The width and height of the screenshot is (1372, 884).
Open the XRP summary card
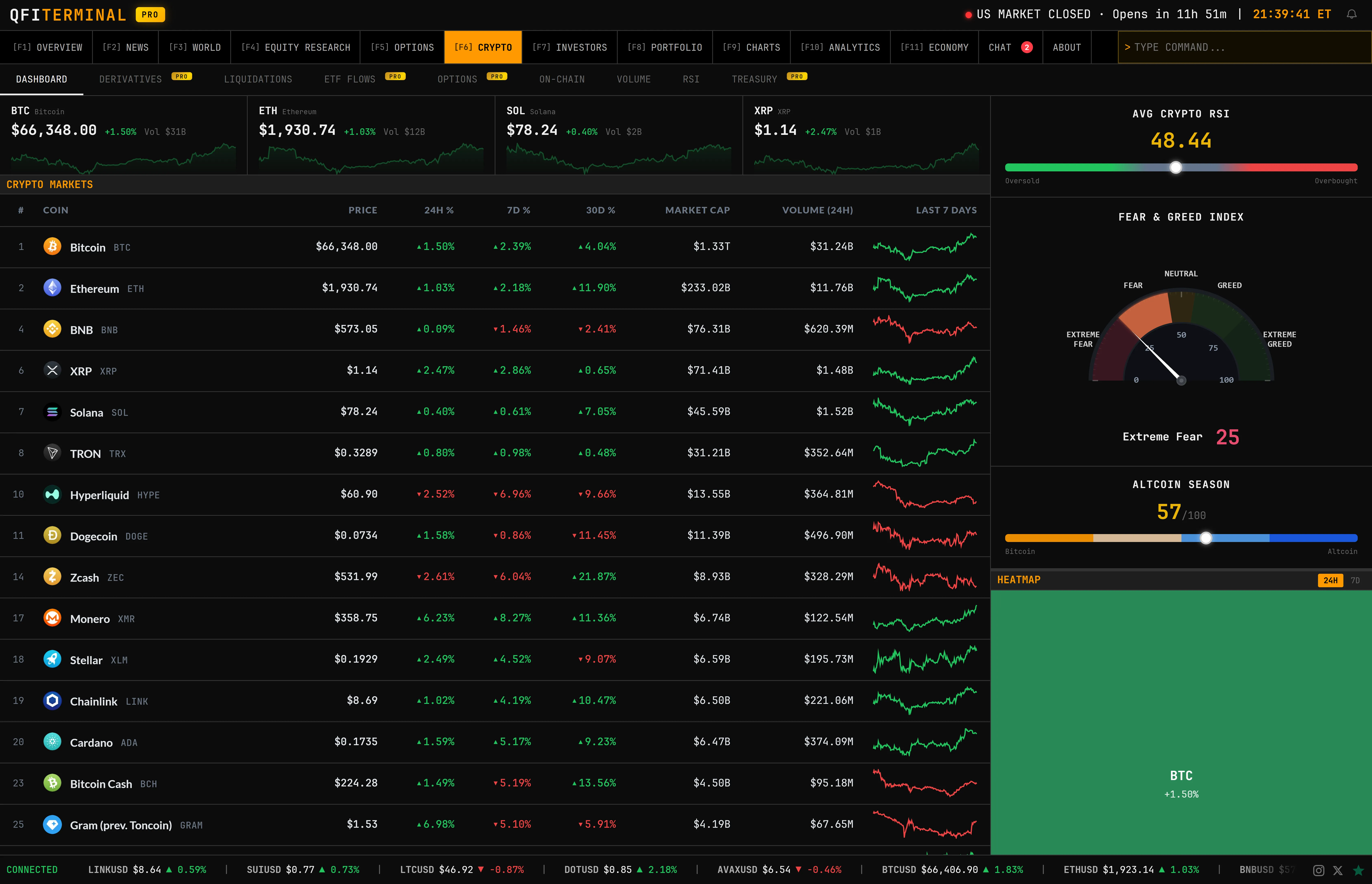[866, 135]
